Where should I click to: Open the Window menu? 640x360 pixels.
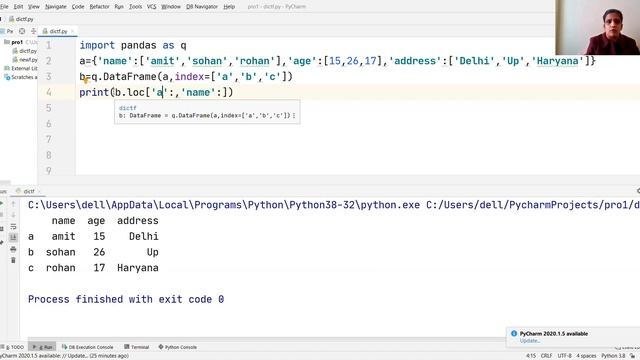click(x=171, y=7)
